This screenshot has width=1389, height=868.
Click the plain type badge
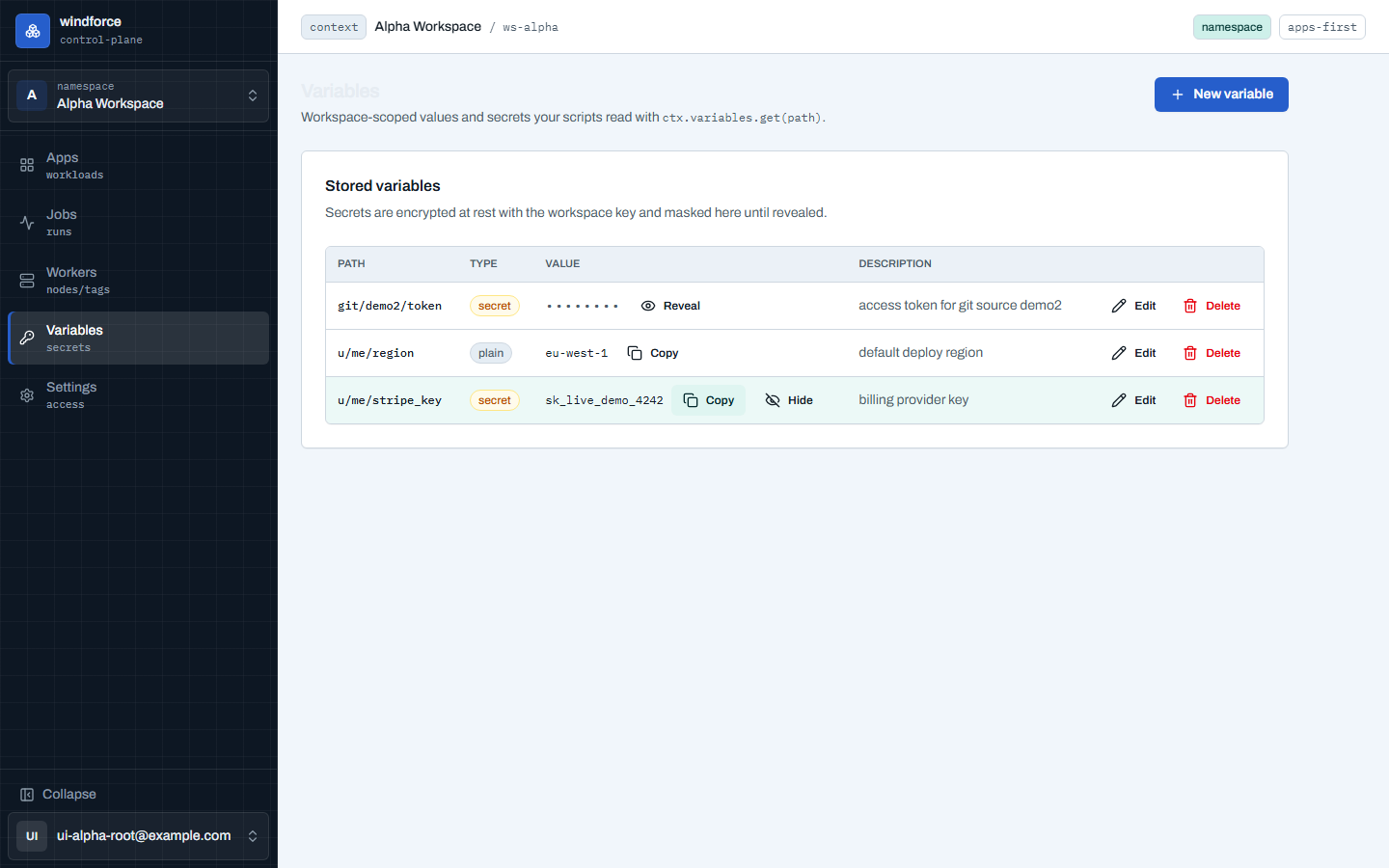click(491, 353)
